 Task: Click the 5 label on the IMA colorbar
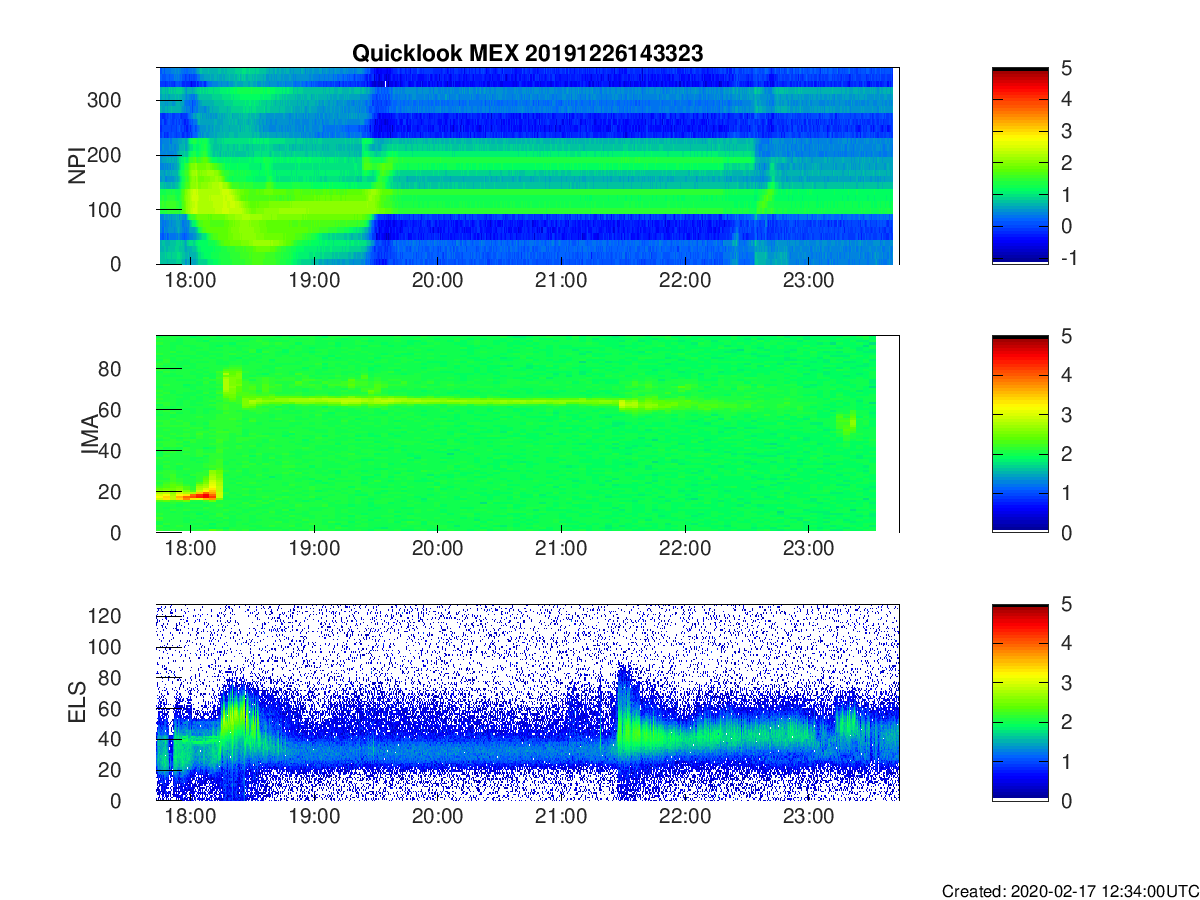[1065, 336]
